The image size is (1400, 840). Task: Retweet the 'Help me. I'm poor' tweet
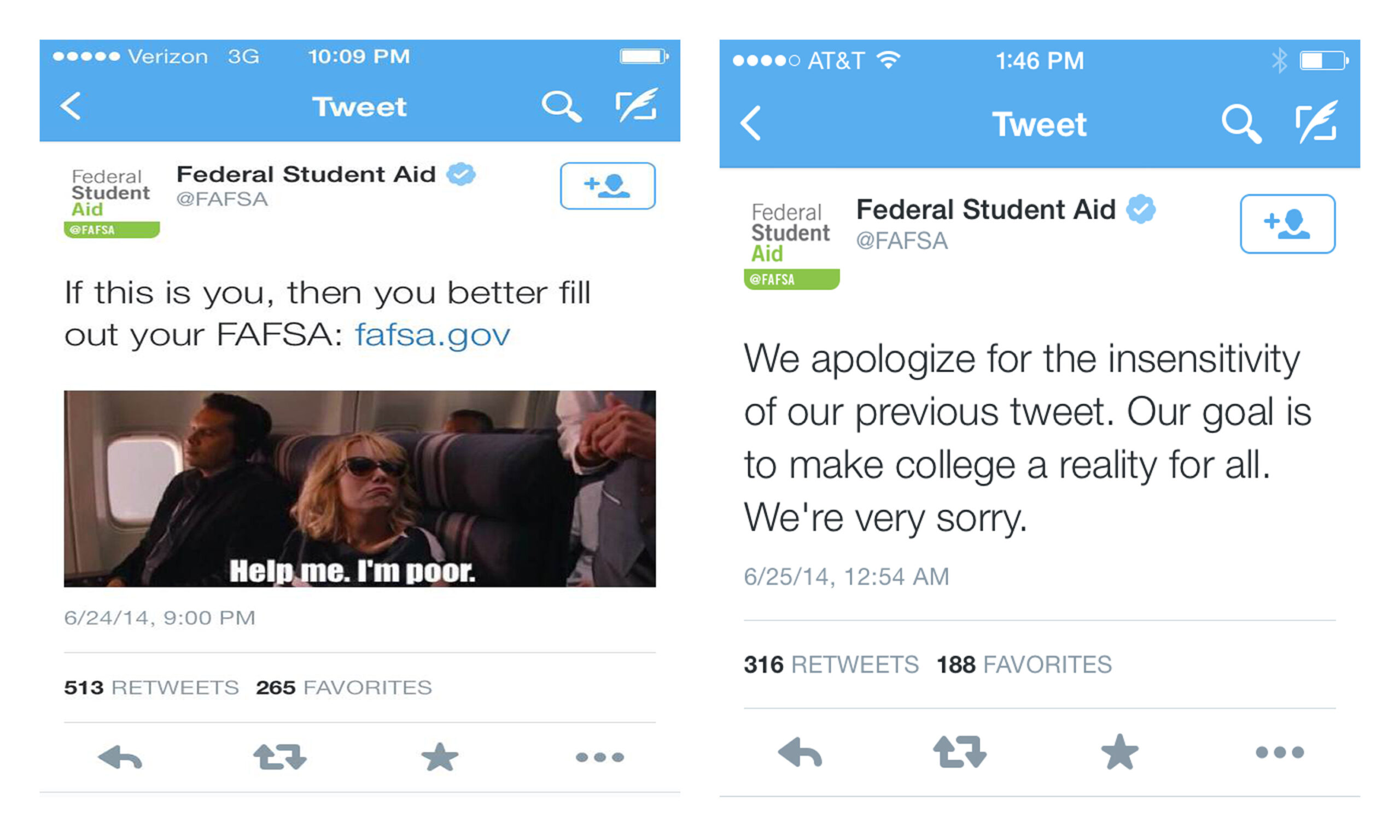click(279, 757)
